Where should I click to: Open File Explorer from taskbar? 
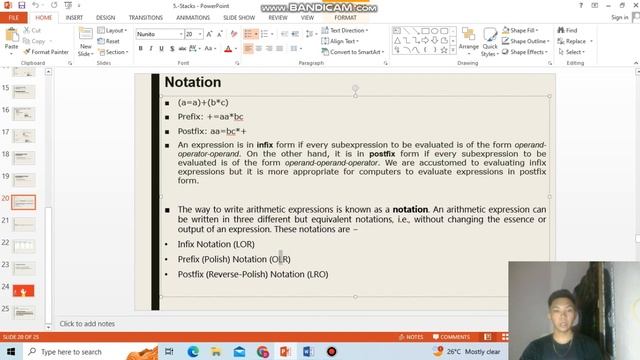(x=216, y=351)
